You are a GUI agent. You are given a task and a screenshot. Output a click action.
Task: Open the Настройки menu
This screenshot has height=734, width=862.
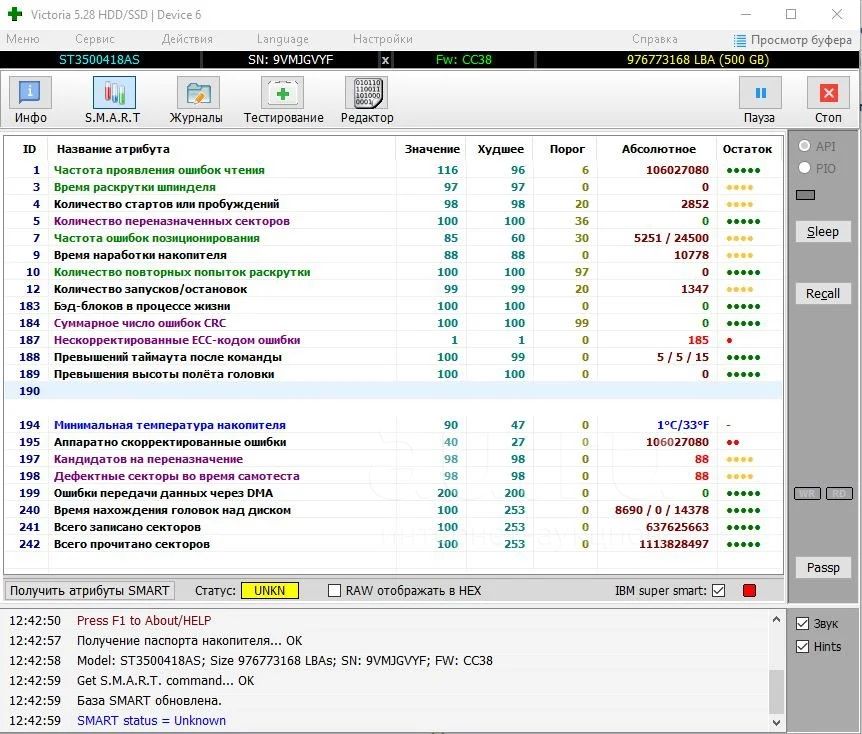383,39
